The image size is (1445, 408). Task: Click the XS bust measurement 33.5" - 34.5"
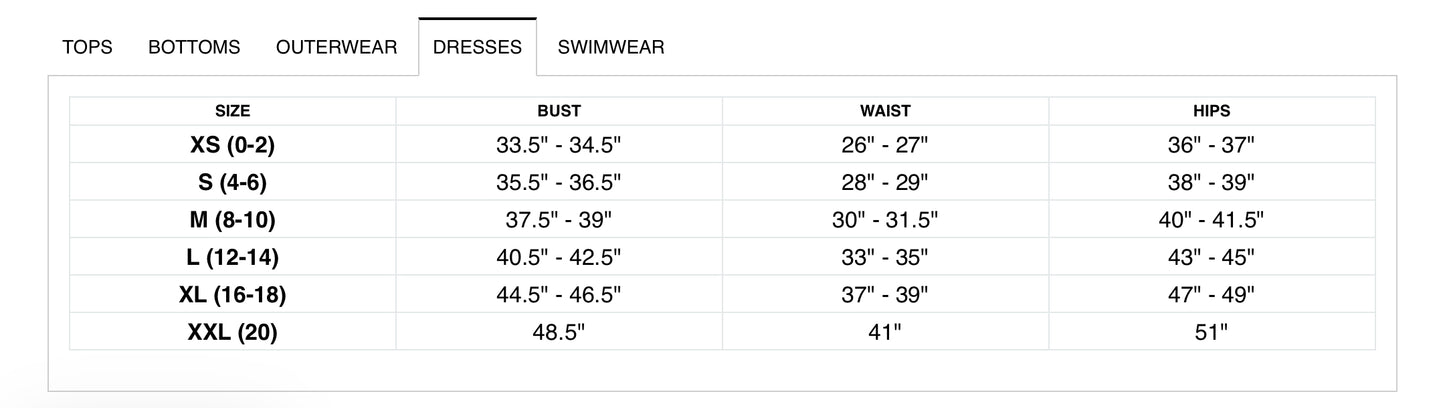pos(558,145)
